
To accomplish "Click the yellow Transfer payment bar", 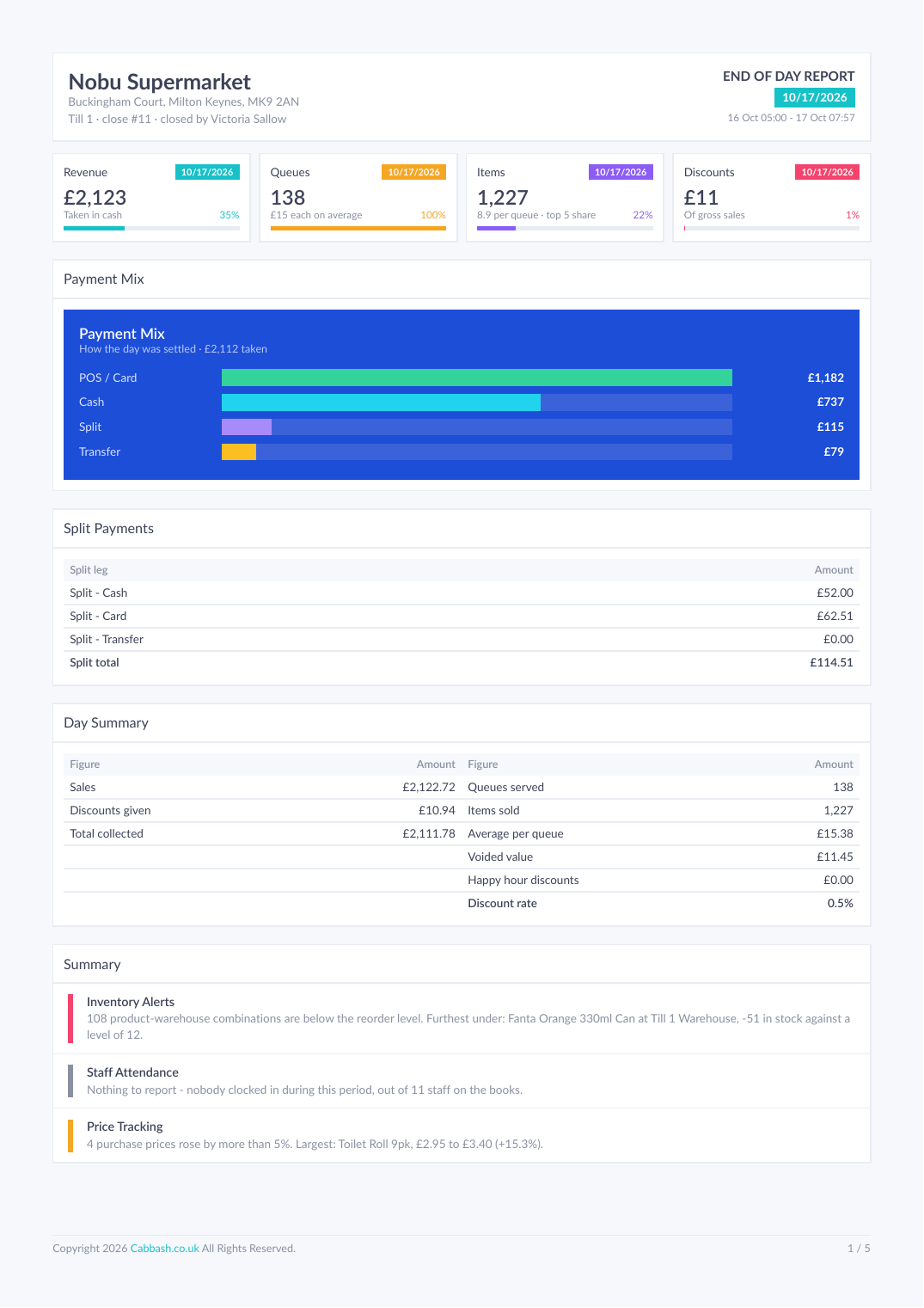I will point(239,451).
